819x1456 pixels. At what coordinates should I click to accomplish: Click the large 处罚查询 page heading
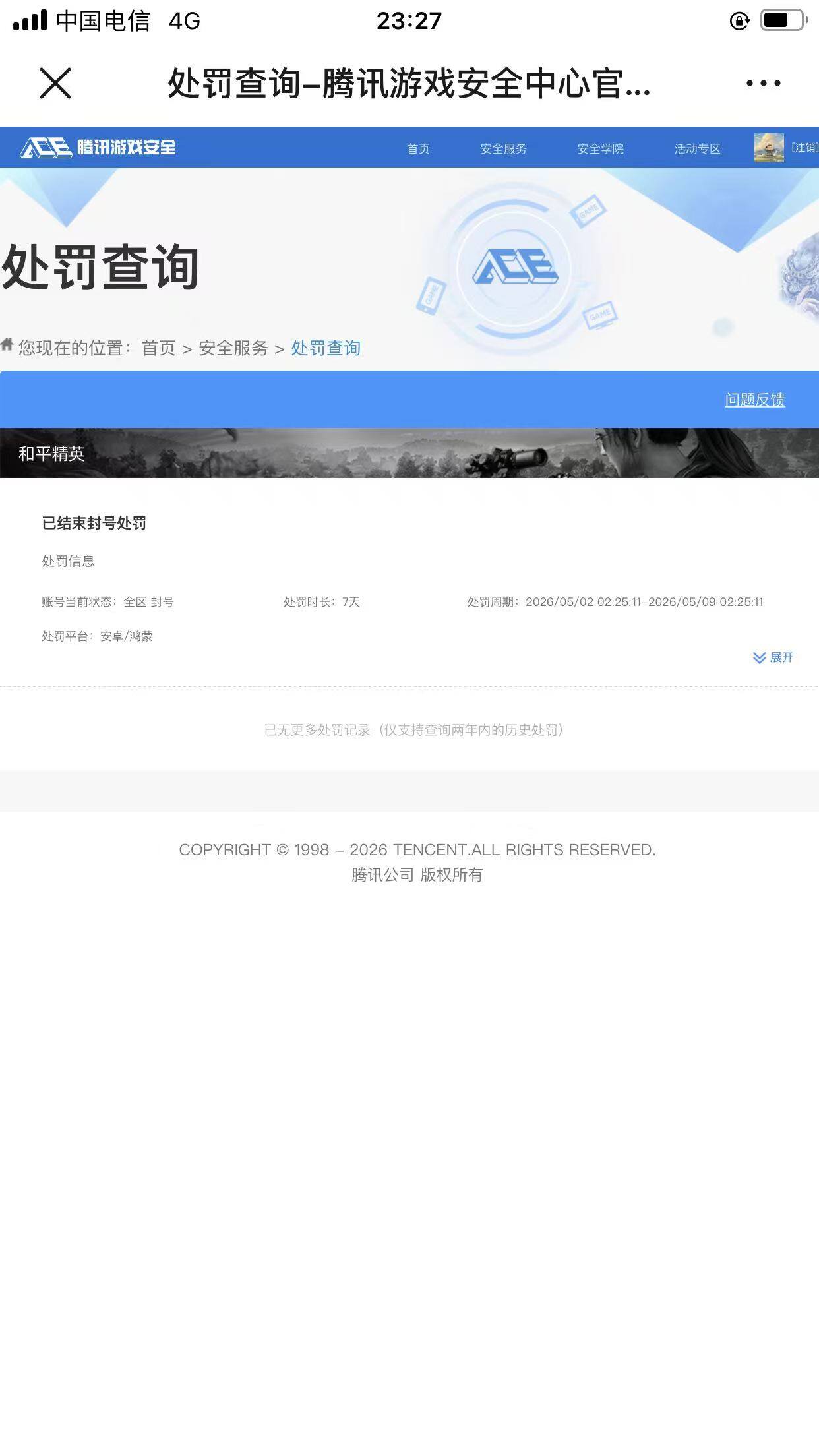pyautogui.click(x=100, y=267)
